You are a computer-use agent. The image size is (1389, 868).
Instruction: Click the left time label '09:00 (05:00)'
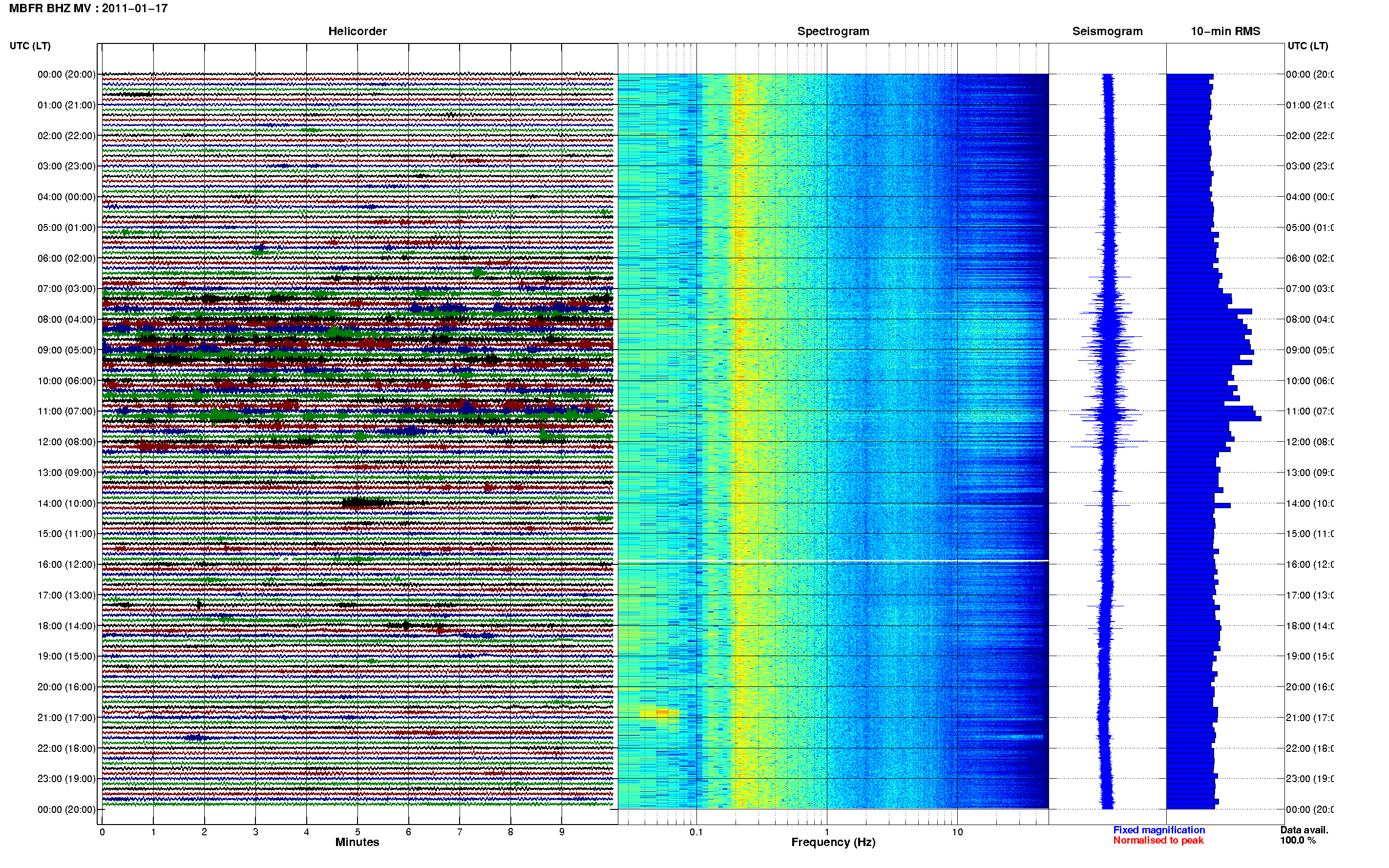click(x=66, y=350)
